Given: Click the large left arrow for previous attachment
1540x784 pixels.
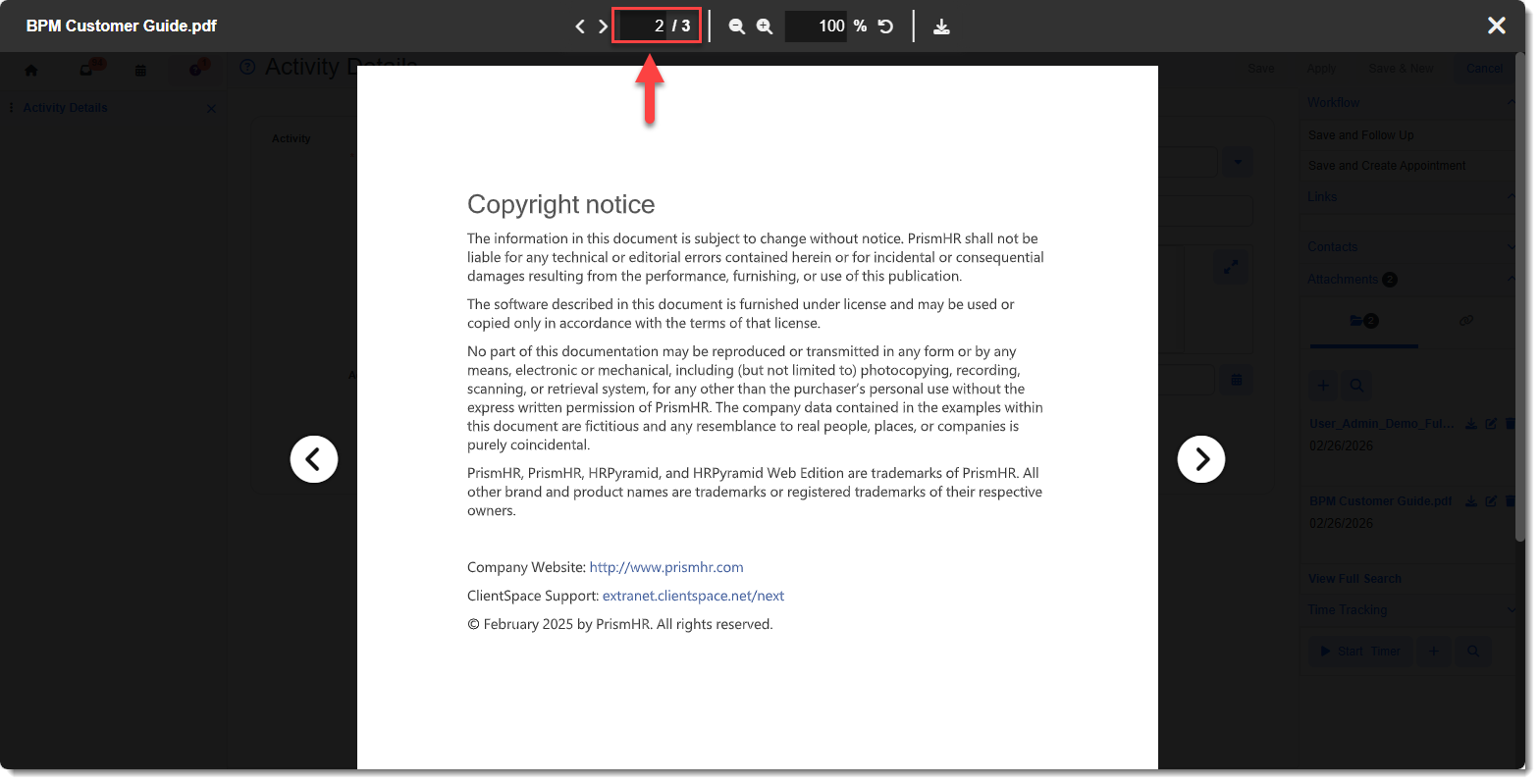Looking at the screenshot, I should 314,459.
